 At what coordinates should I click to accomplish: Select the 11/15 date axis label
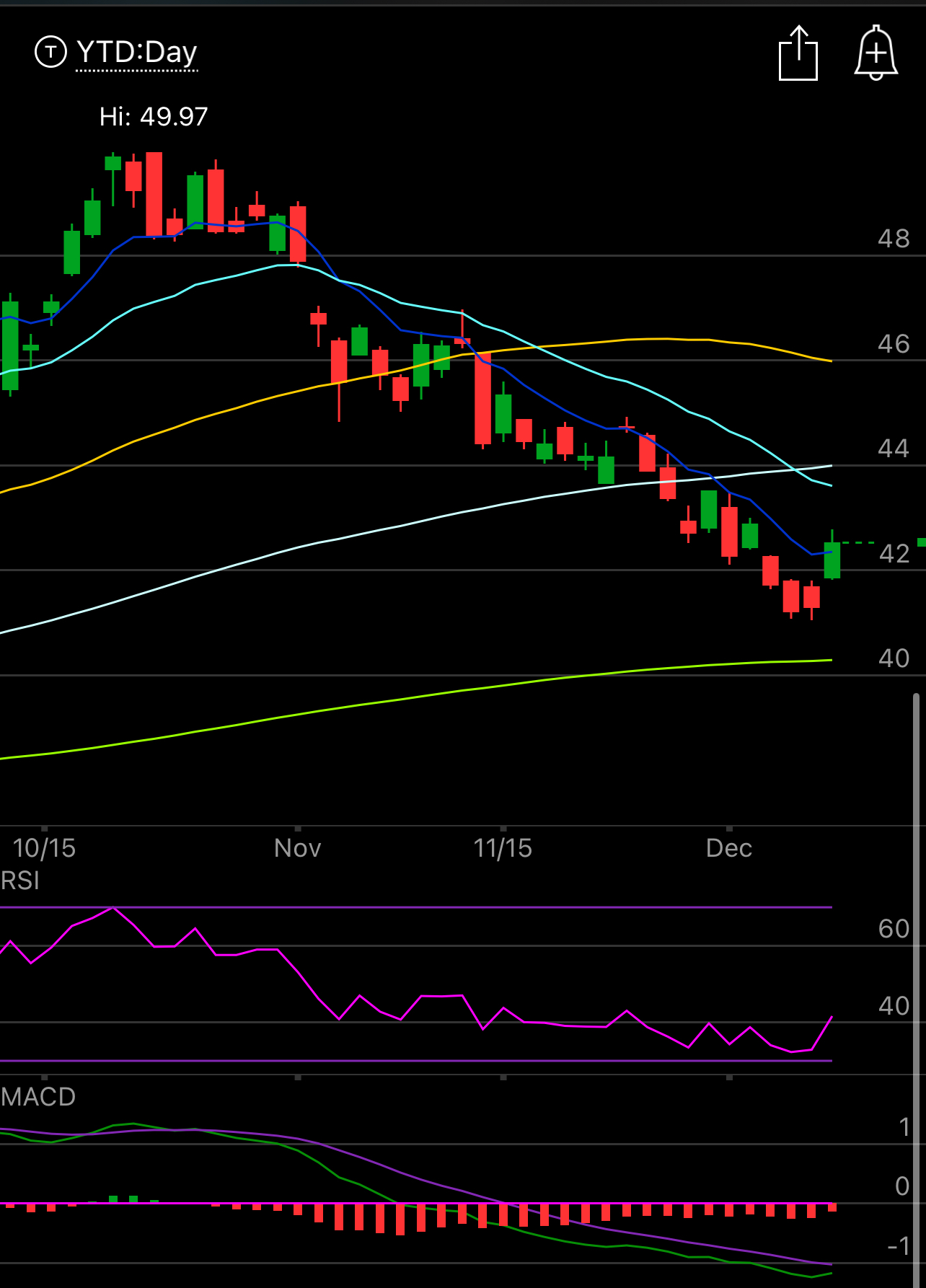click(x=503, y=848)
